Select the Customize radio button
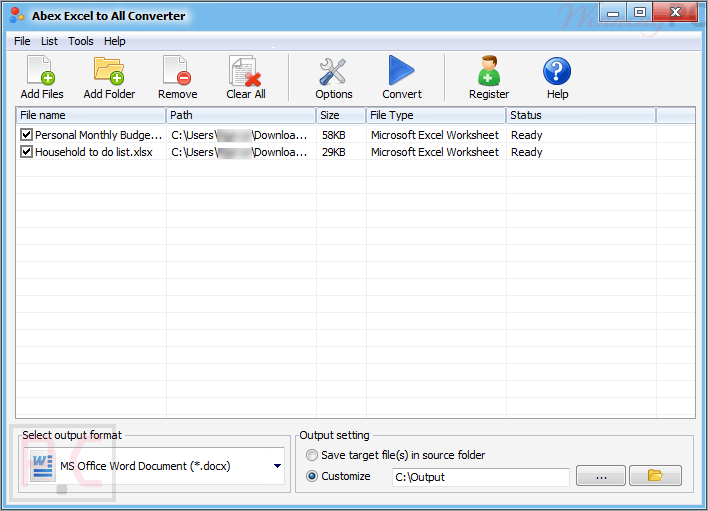Screen dimensions: 708x511 pos(312,476)
